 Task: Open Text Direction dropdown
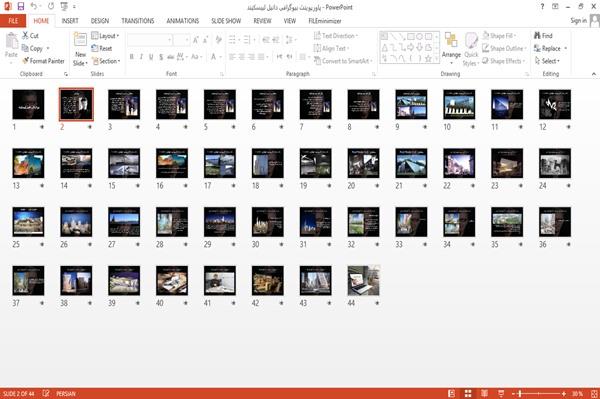click(336, 36)
